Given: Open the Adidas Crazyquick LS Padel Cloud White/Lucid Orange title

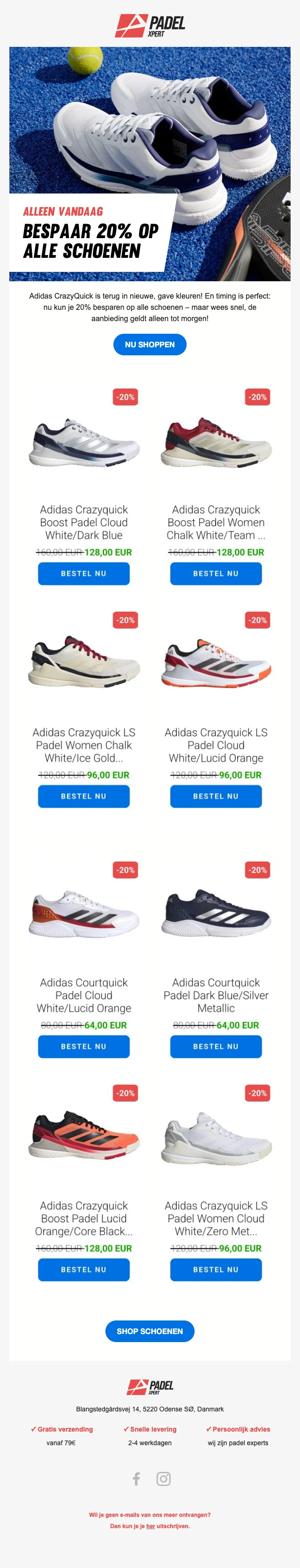Looking at the screenshot, I should point(216,745).
